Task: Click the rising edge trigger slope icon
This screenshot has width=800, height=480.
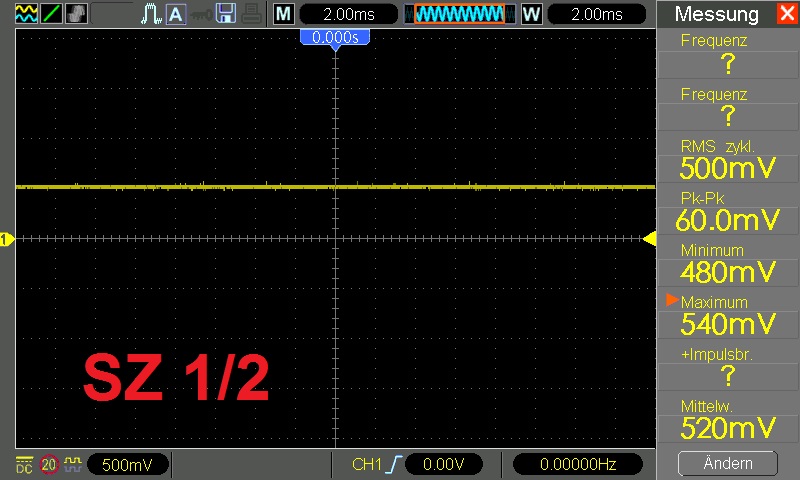Action: coord(394,464)
